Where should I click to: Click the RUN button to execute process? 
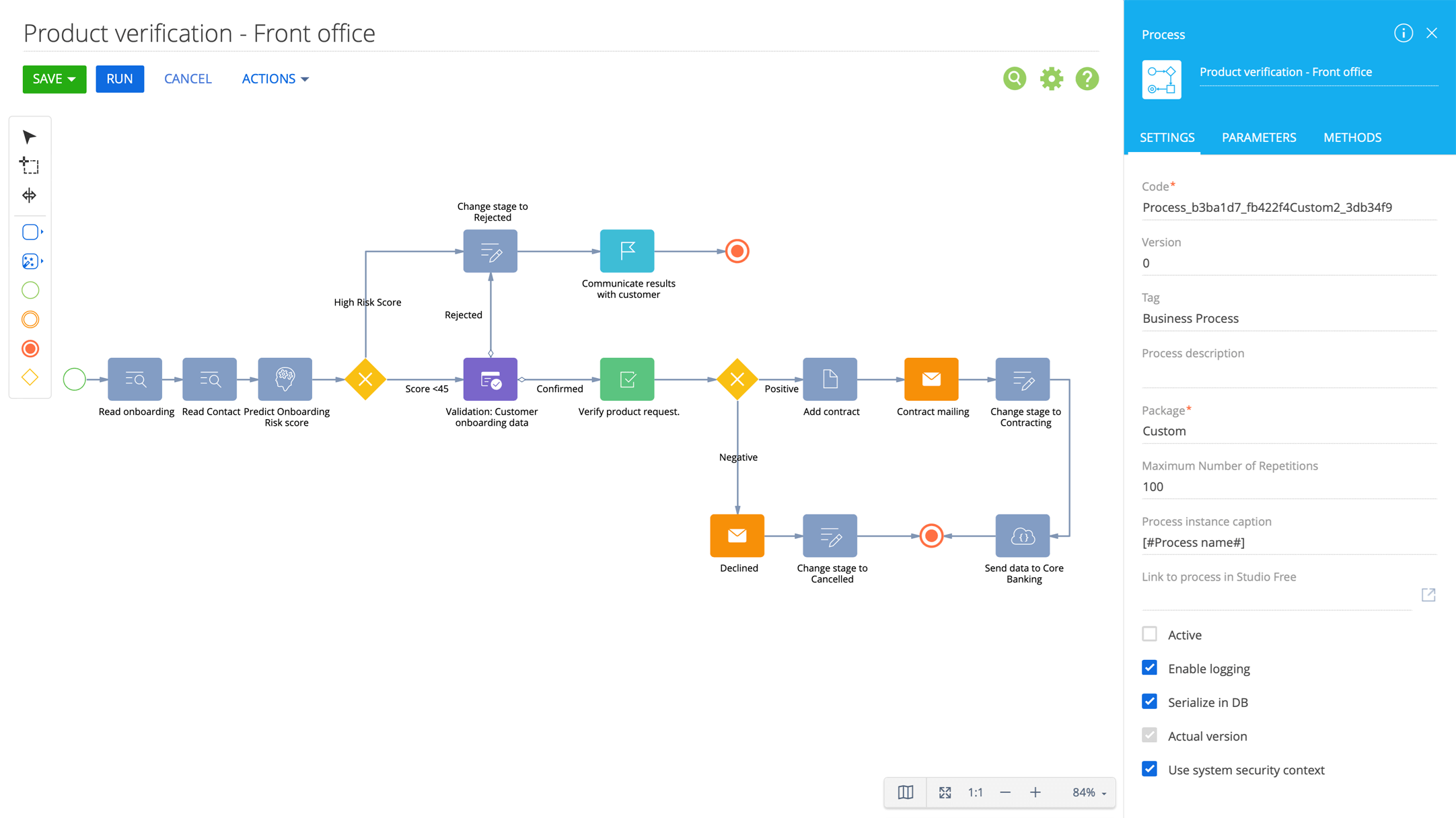click(120, 78)
